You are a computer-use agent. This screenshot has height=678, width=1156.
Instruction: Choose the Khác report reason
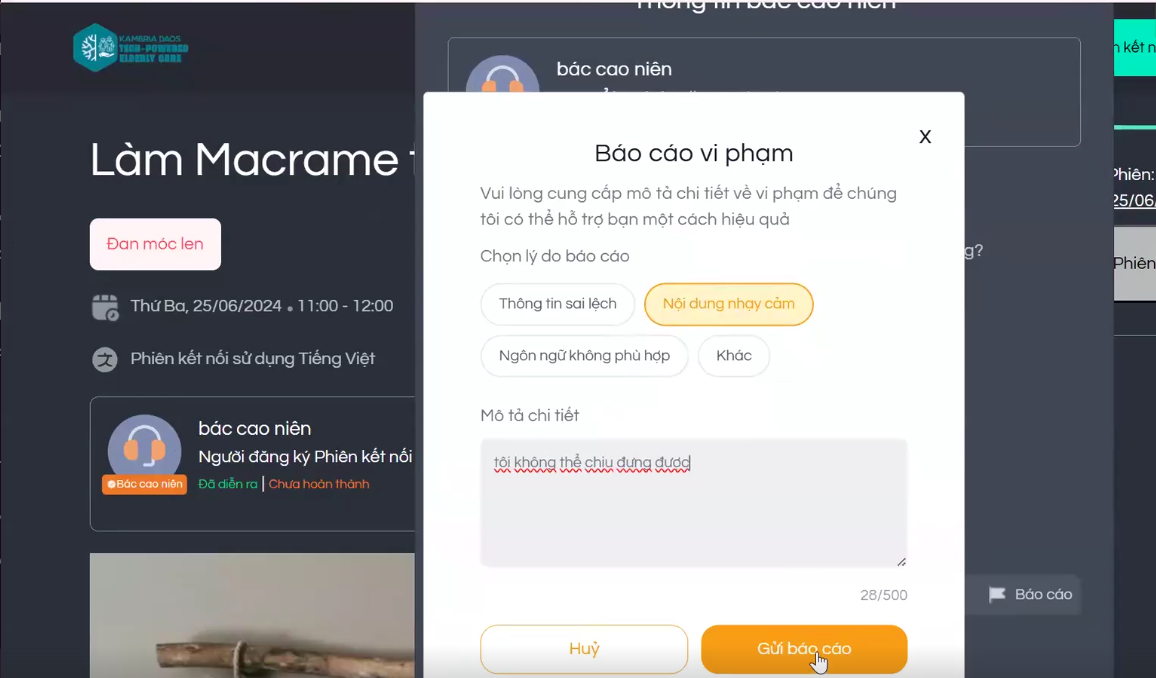(734, 355)
